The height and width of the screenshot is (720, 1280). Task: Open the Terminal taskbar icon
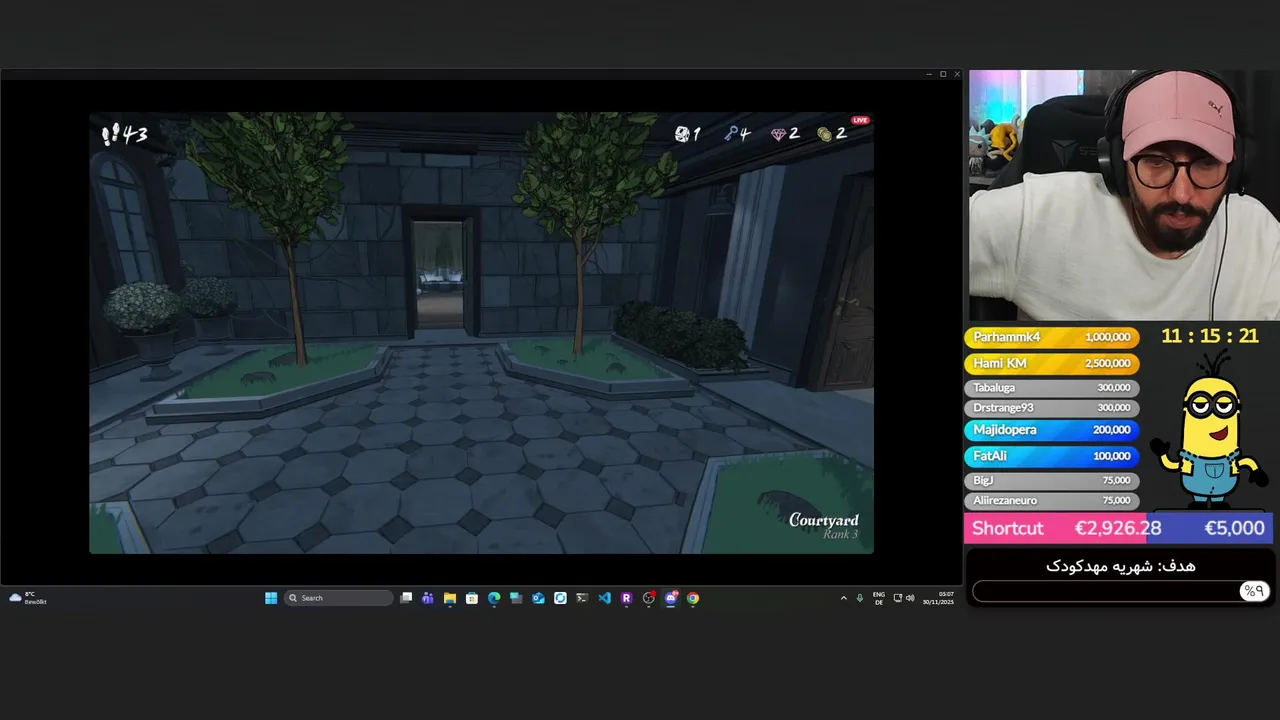(582, 598)
